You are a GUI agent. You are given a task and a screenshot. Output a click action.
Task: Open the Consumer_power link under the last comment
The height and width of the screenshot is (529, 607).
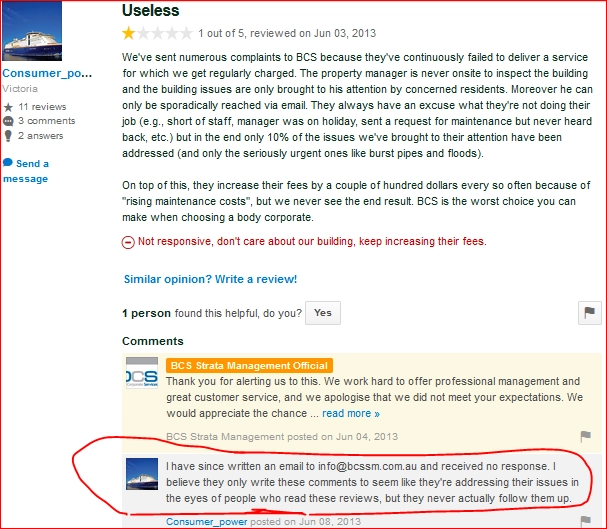pos(207,522)
